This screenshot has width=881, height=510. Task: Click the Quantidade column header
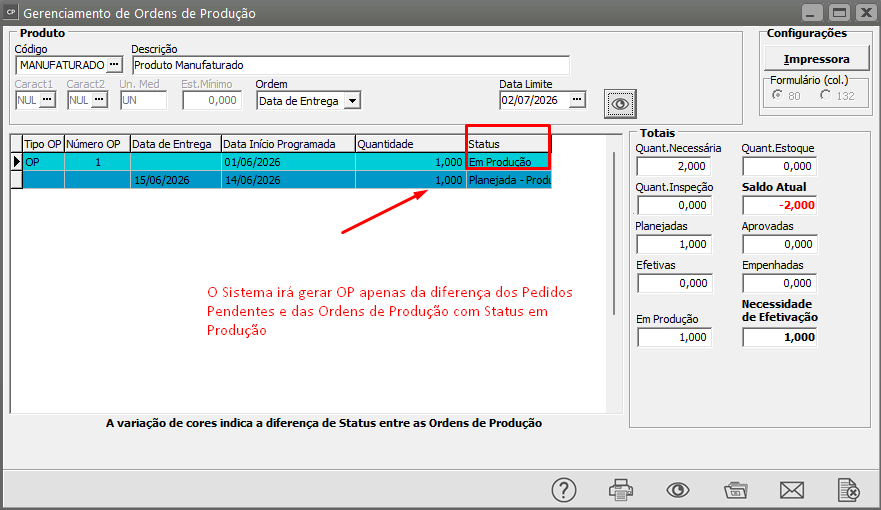pos(411,144)
